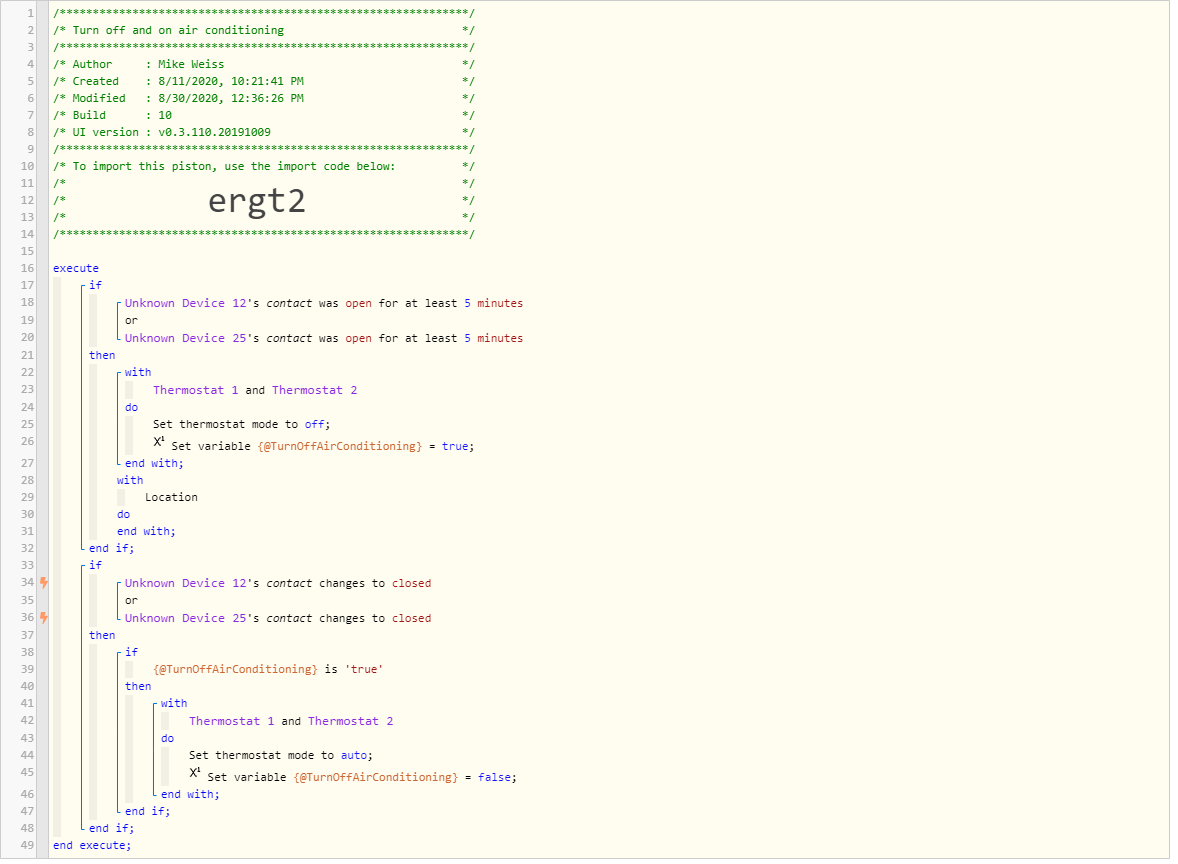Click the X variable icon on line 45
The image size is (1178, 864).
click(x=195, y=773)
